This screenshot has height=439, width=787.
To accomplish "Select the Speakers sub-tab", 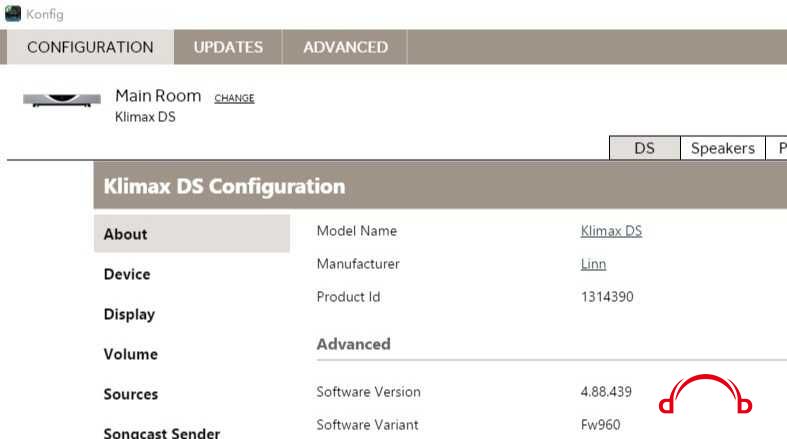I will 723,148.
